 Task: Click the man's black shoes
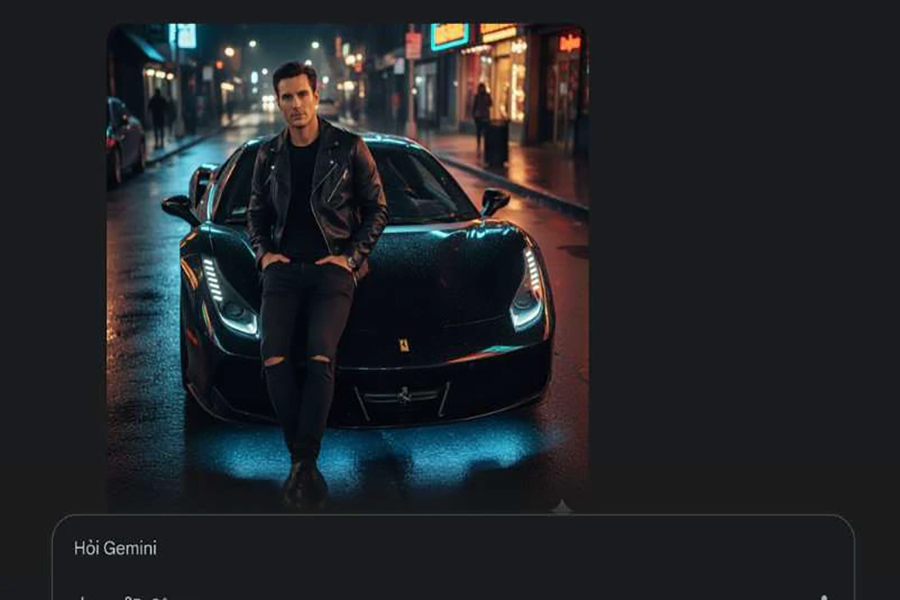tap(304, 485)
